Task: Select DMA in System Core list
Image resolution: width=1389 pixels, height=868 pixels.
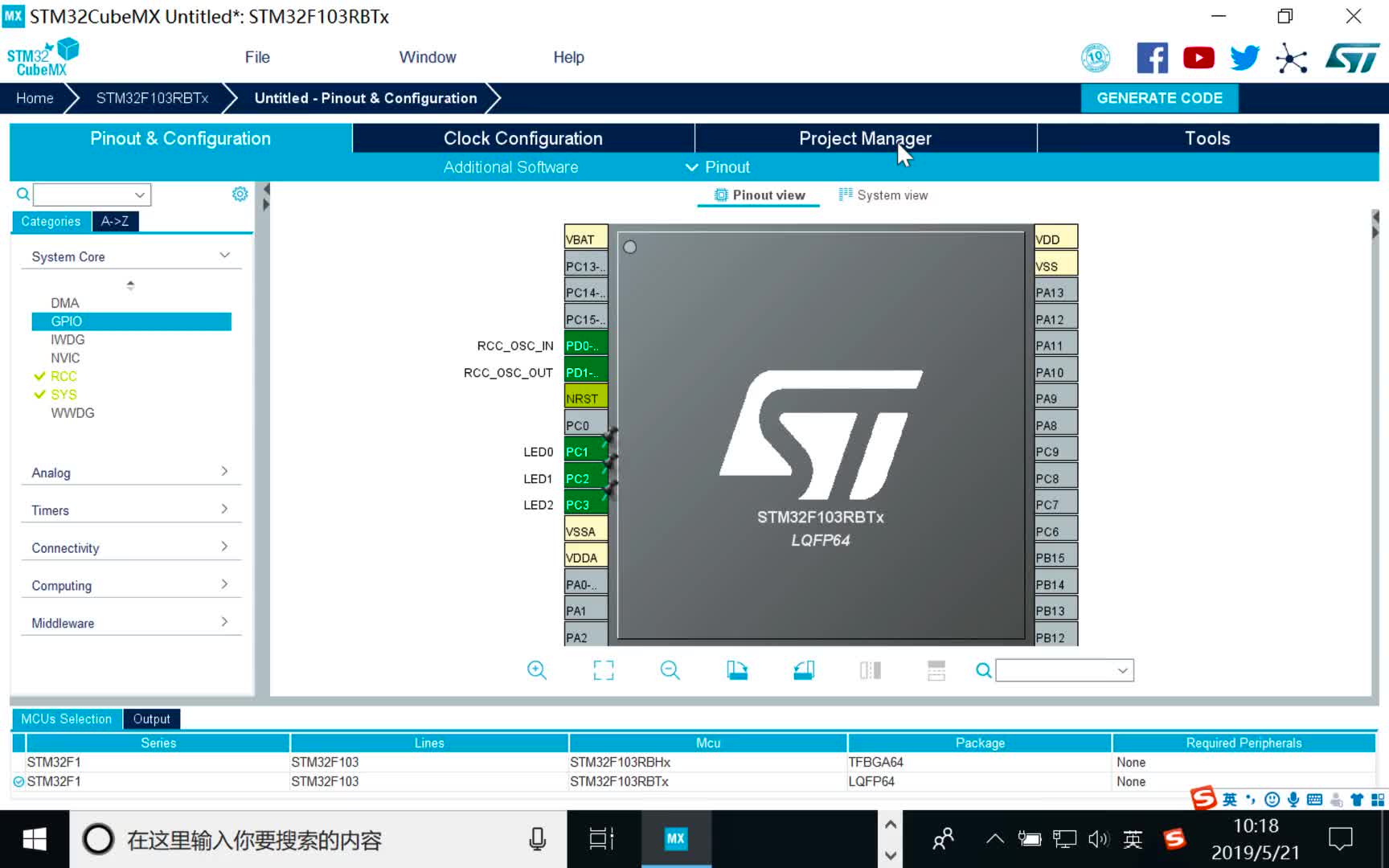Action: coord(65,303)
